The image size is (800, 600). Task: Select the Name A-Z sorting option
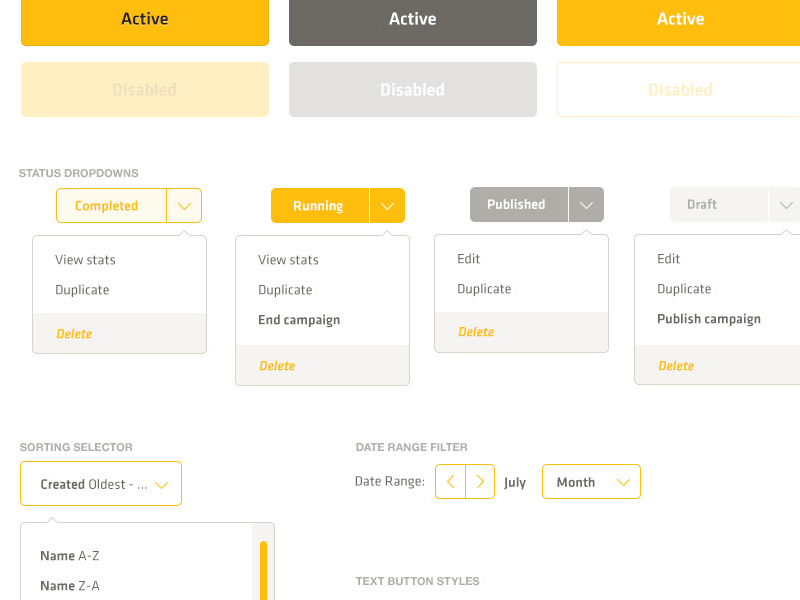(70, 556)
